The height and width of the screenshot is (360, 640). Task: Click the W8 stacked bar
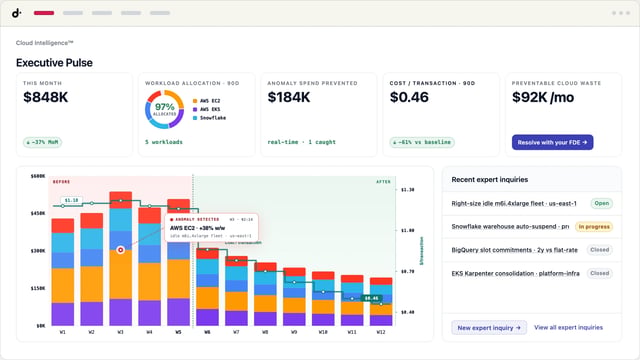coord(265,294)
